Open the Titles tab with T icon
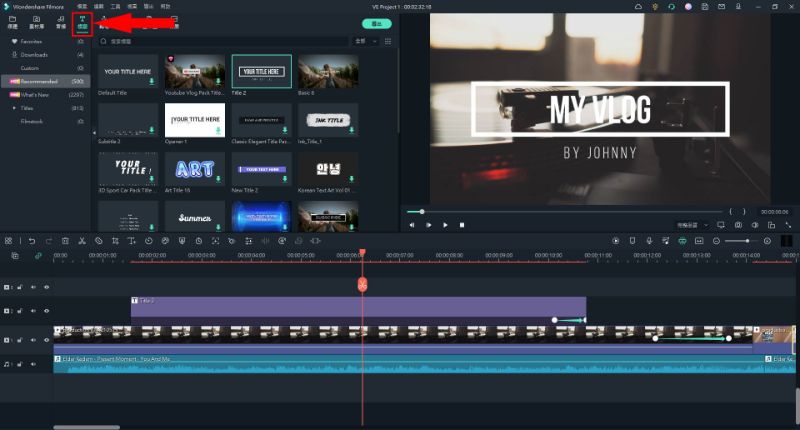This screenshot has height=430, width=800. tap(82, 22)
